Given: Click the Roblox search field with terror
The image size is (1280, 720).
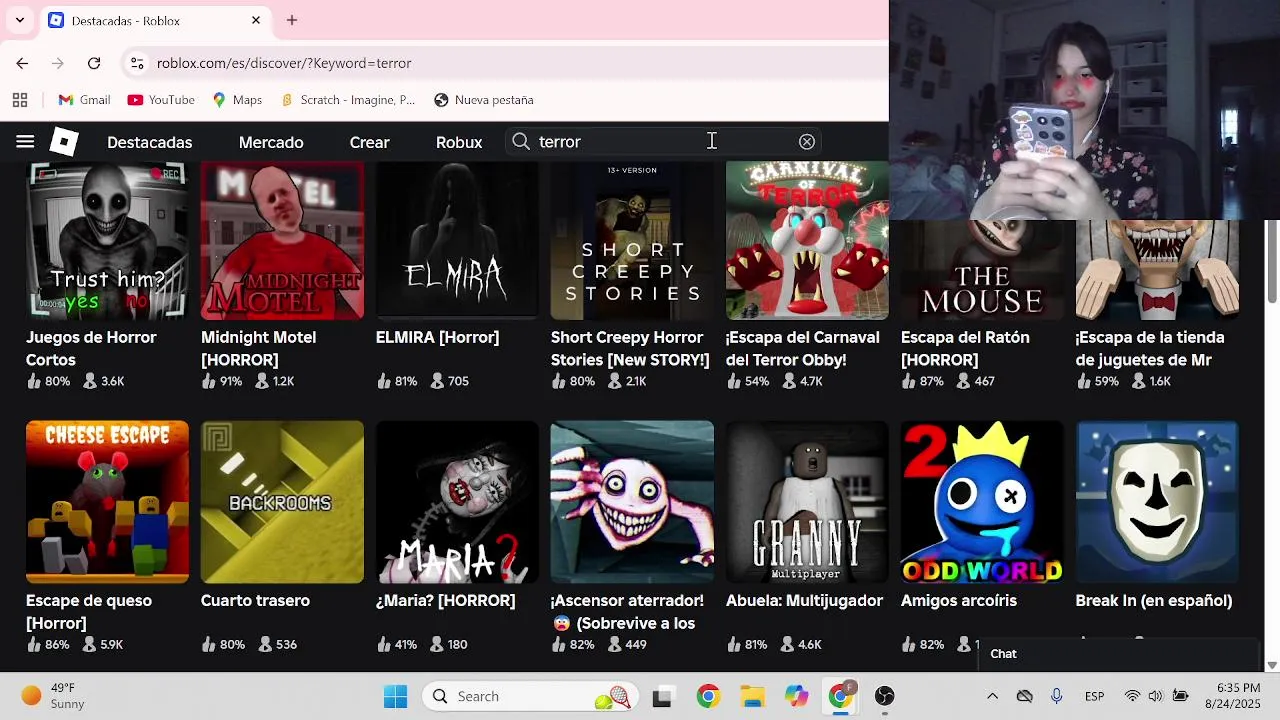Looking at the screenshot, I should click(665, 142).
